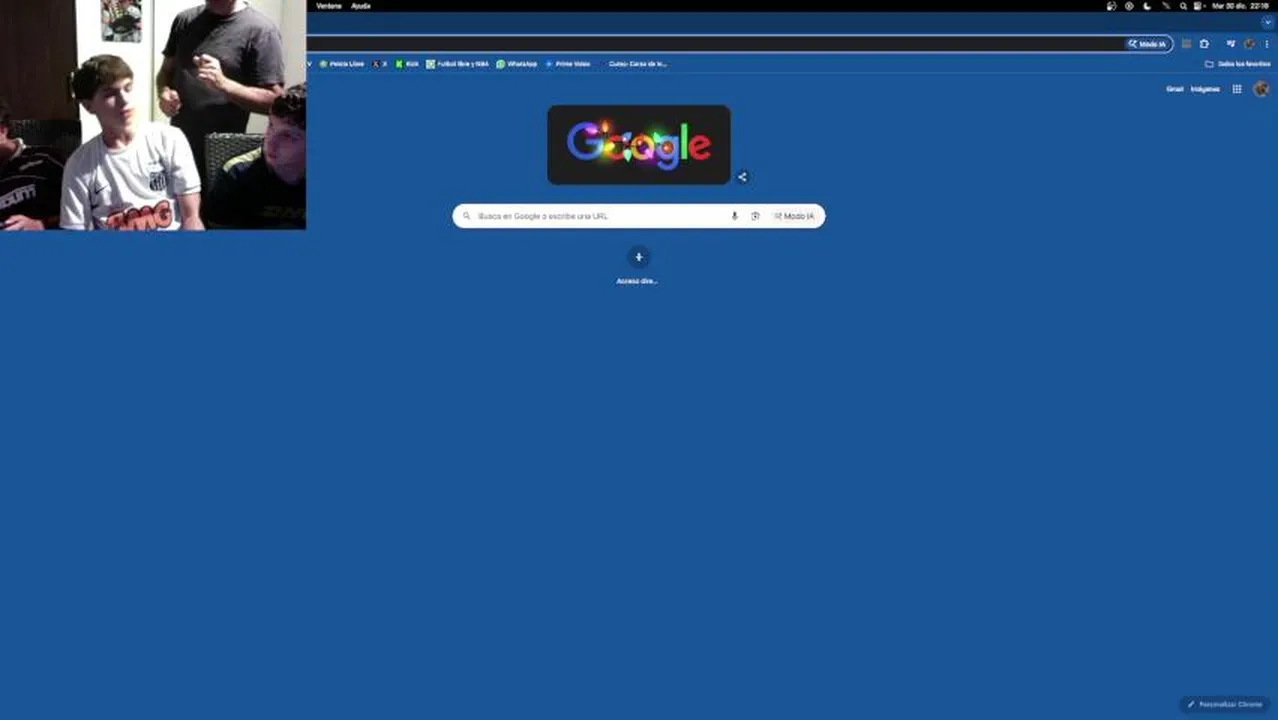Toggle the Do Not Disturb moon icon
Screen dimensions: 1278x720
1147,6
